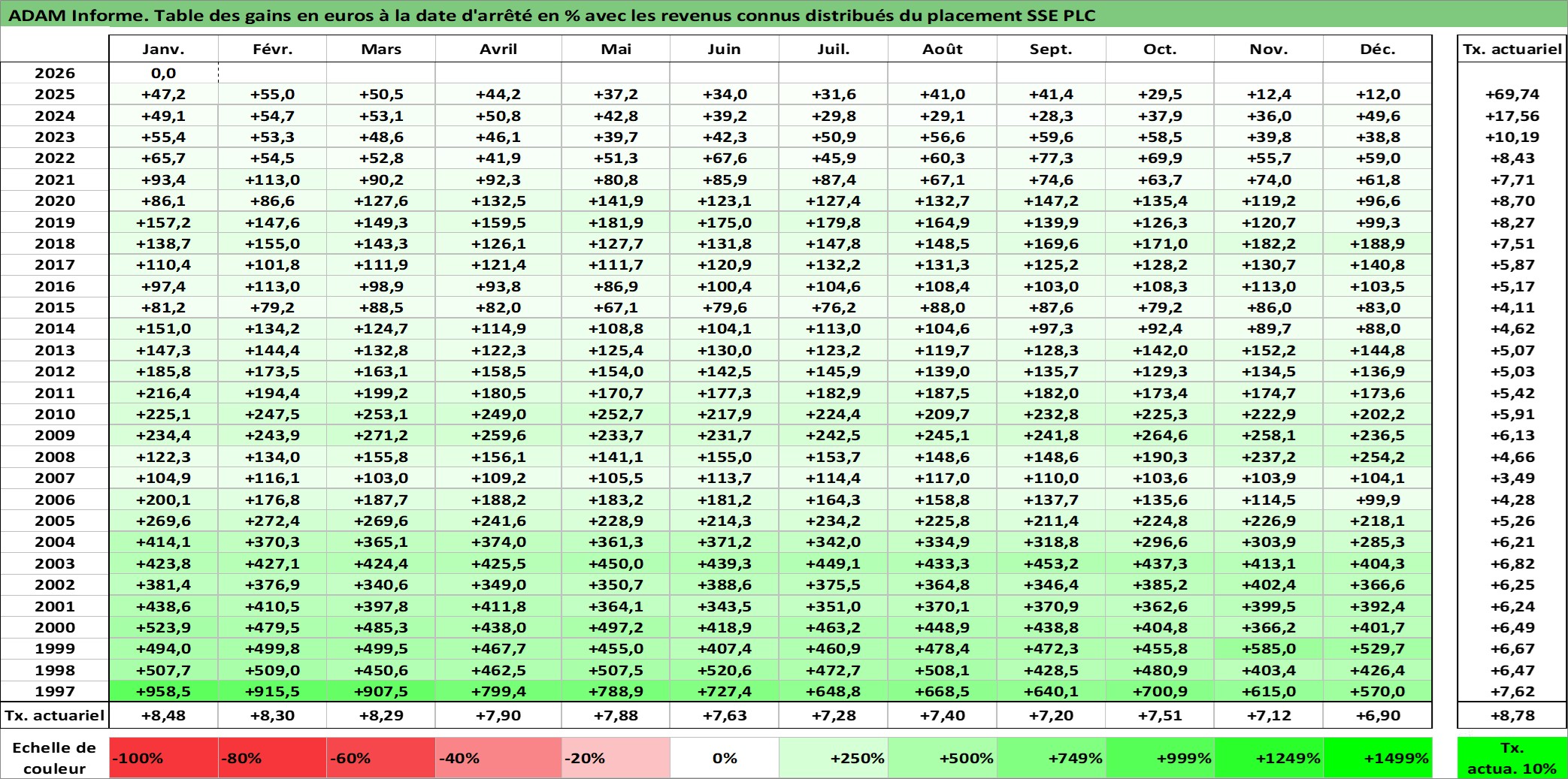Screen dimensions: 1568x779
Task: Select the +147,2 cell in 2020 row
Action: 1051,201
